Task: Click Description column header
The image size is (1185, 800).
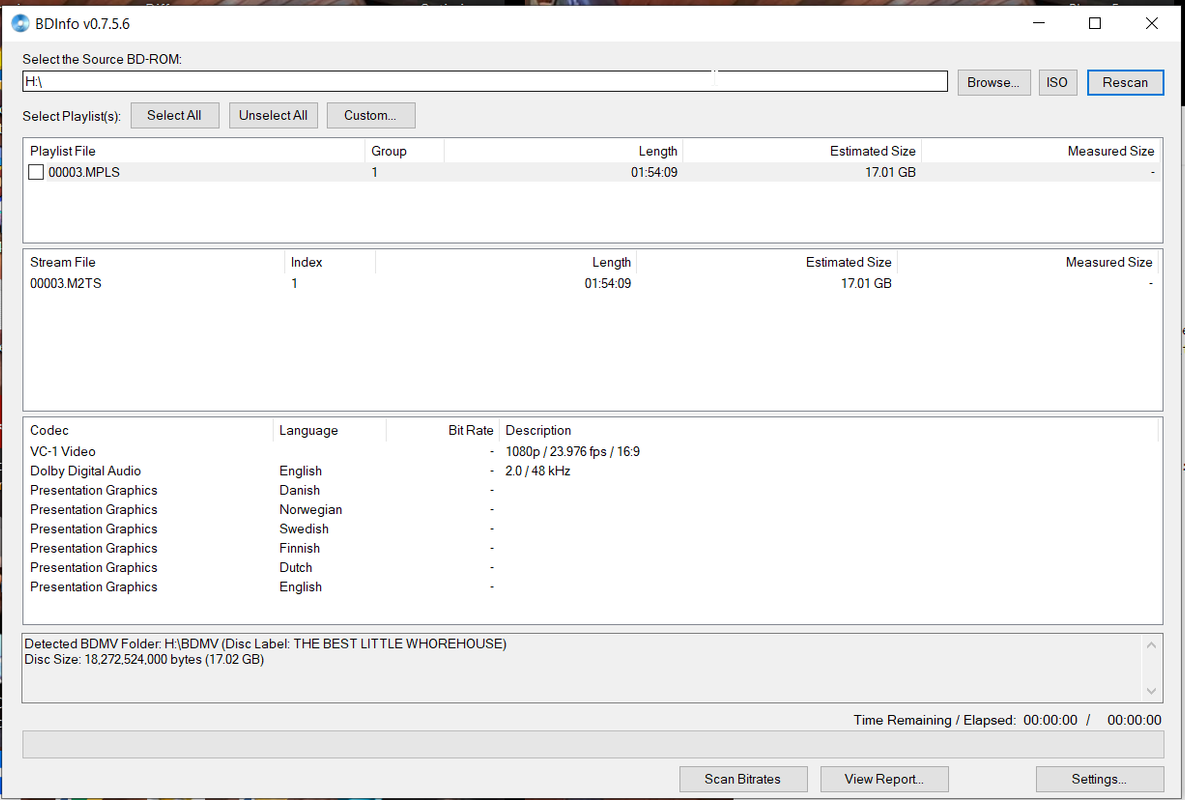Action: tap(828, 431)
